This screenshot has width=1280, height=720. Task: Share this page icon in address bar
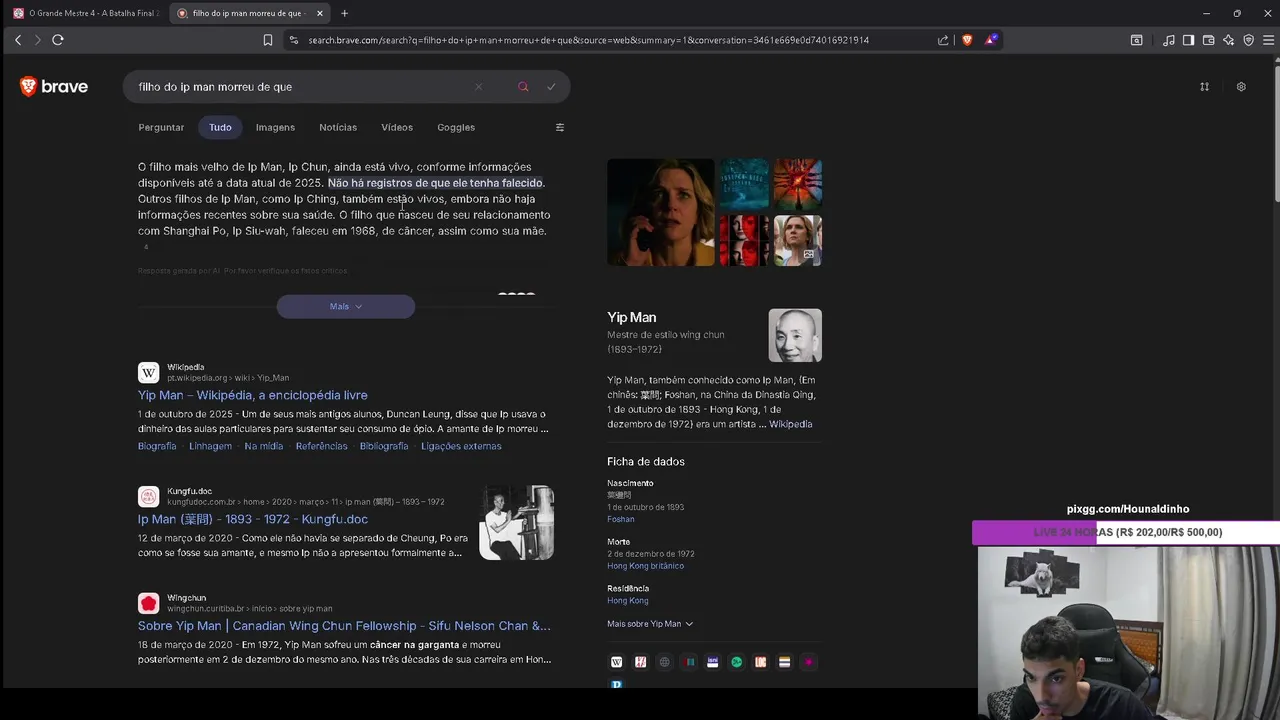943,40
